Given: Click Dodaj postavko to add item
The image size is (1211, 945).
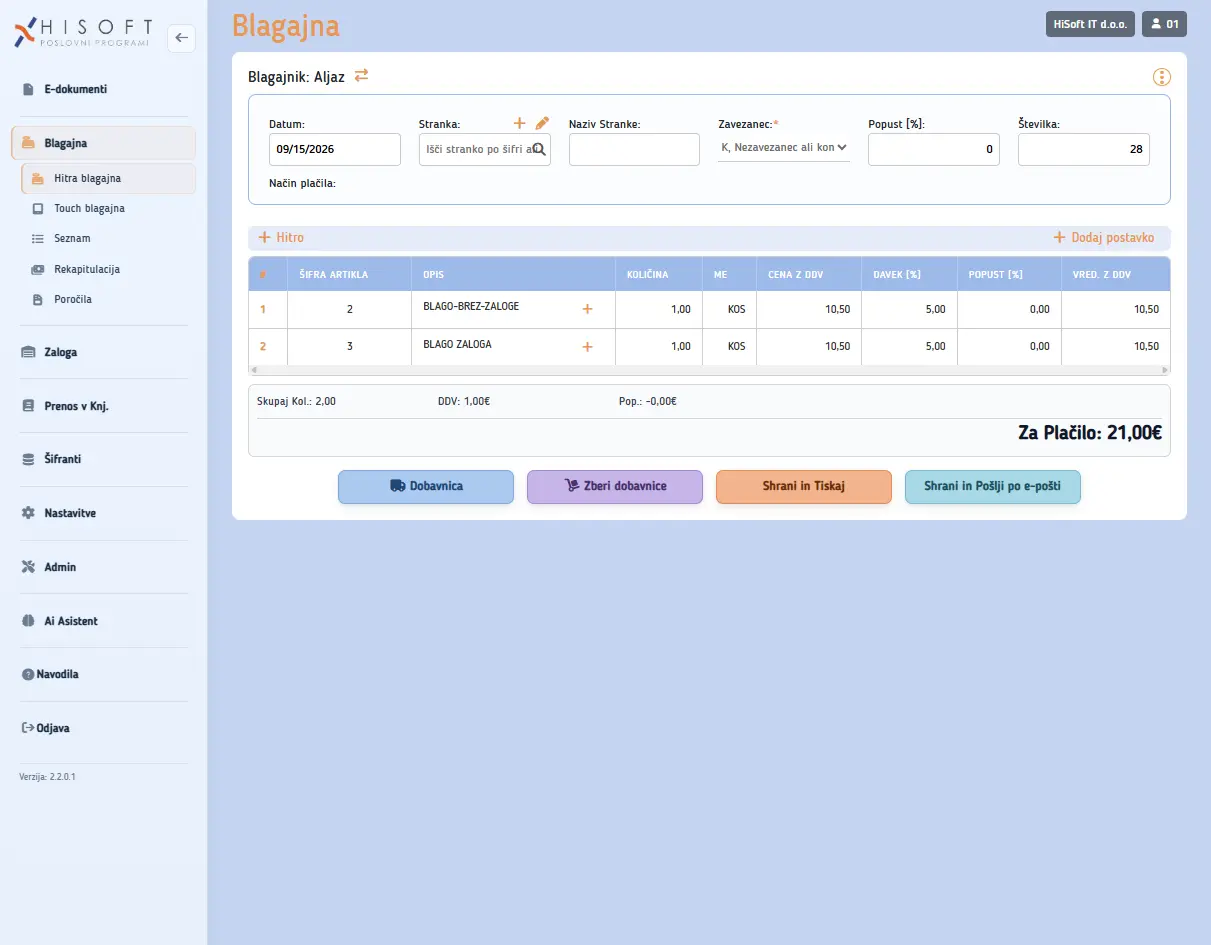Looking at the screenshot, I should (1104, 238).
